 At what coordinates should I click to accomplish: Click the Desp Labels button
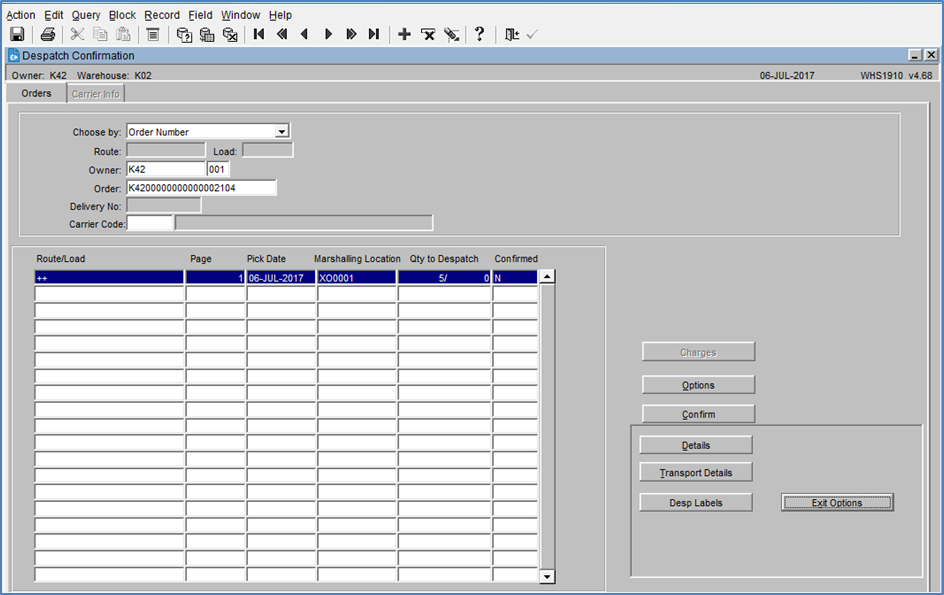(x=696, y=503)
